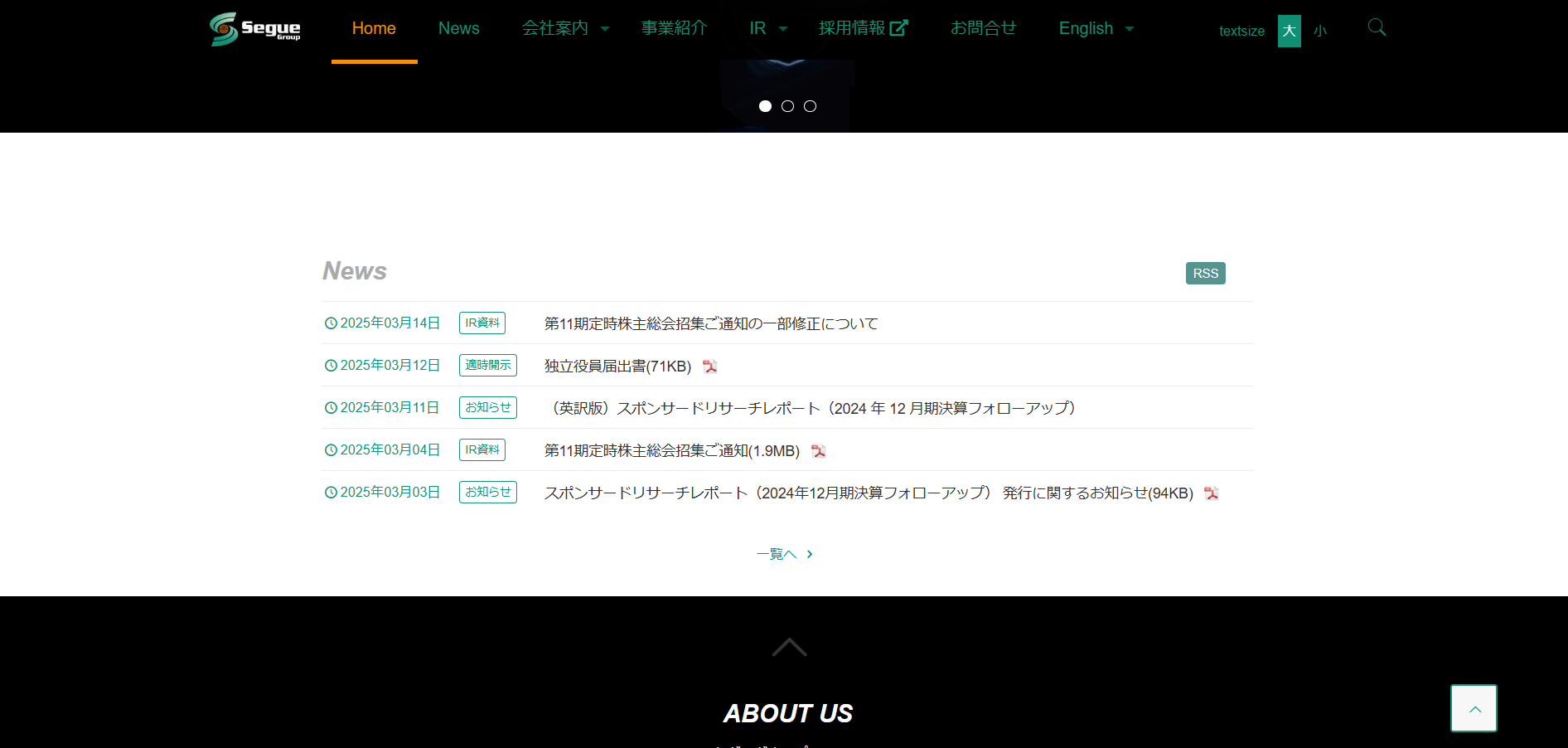Select the first carousel slide dot

[x=765, y=106]
